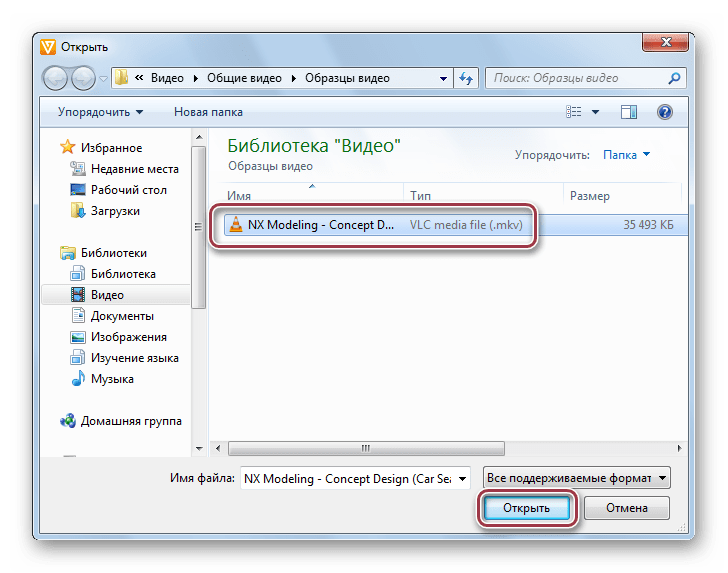
Task: Click the Избранное star icon
Action: pyautogui.click(x=68, y=147)
